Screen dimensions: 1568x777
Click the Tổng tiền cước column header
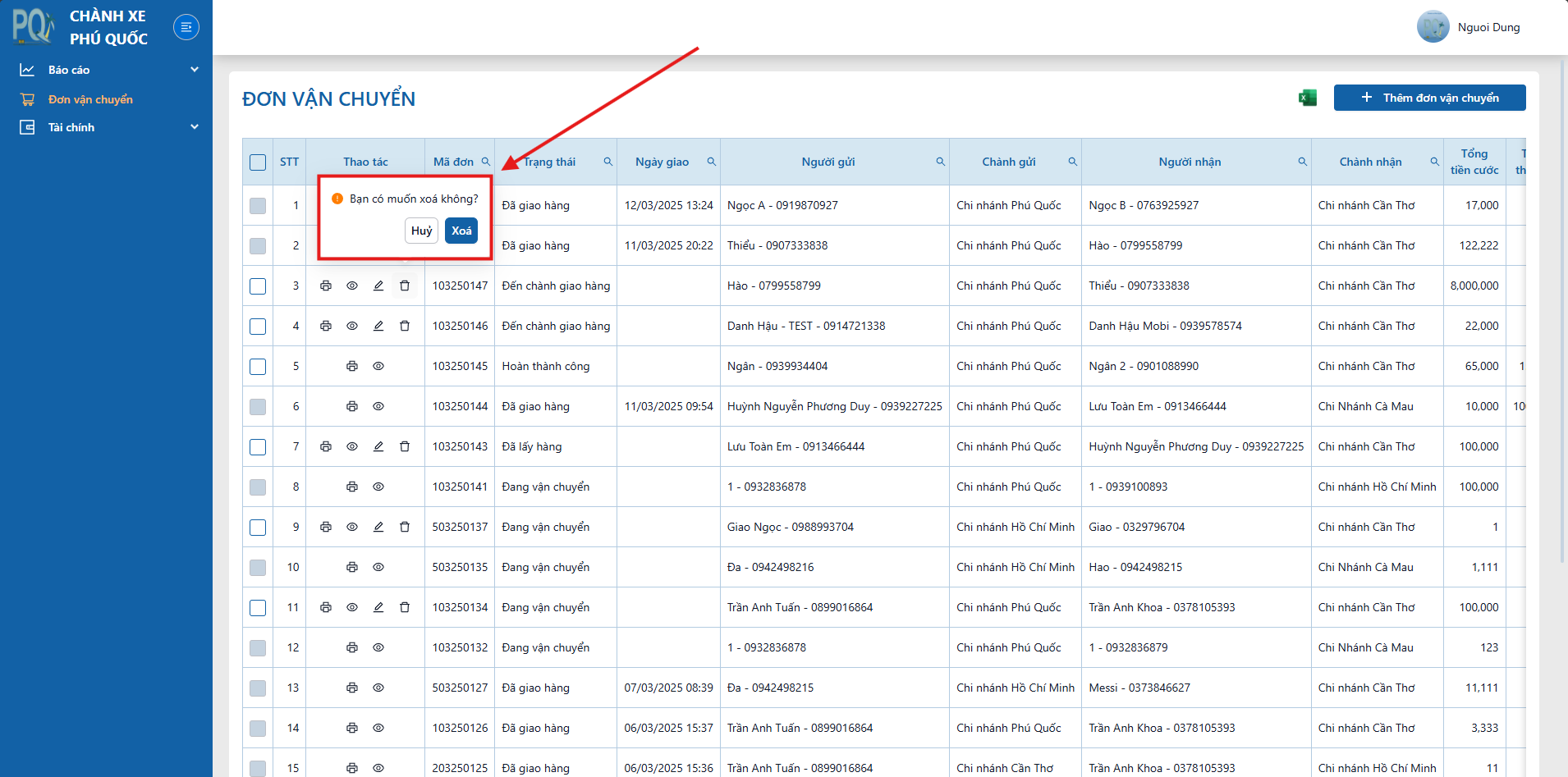point(1474,162)
